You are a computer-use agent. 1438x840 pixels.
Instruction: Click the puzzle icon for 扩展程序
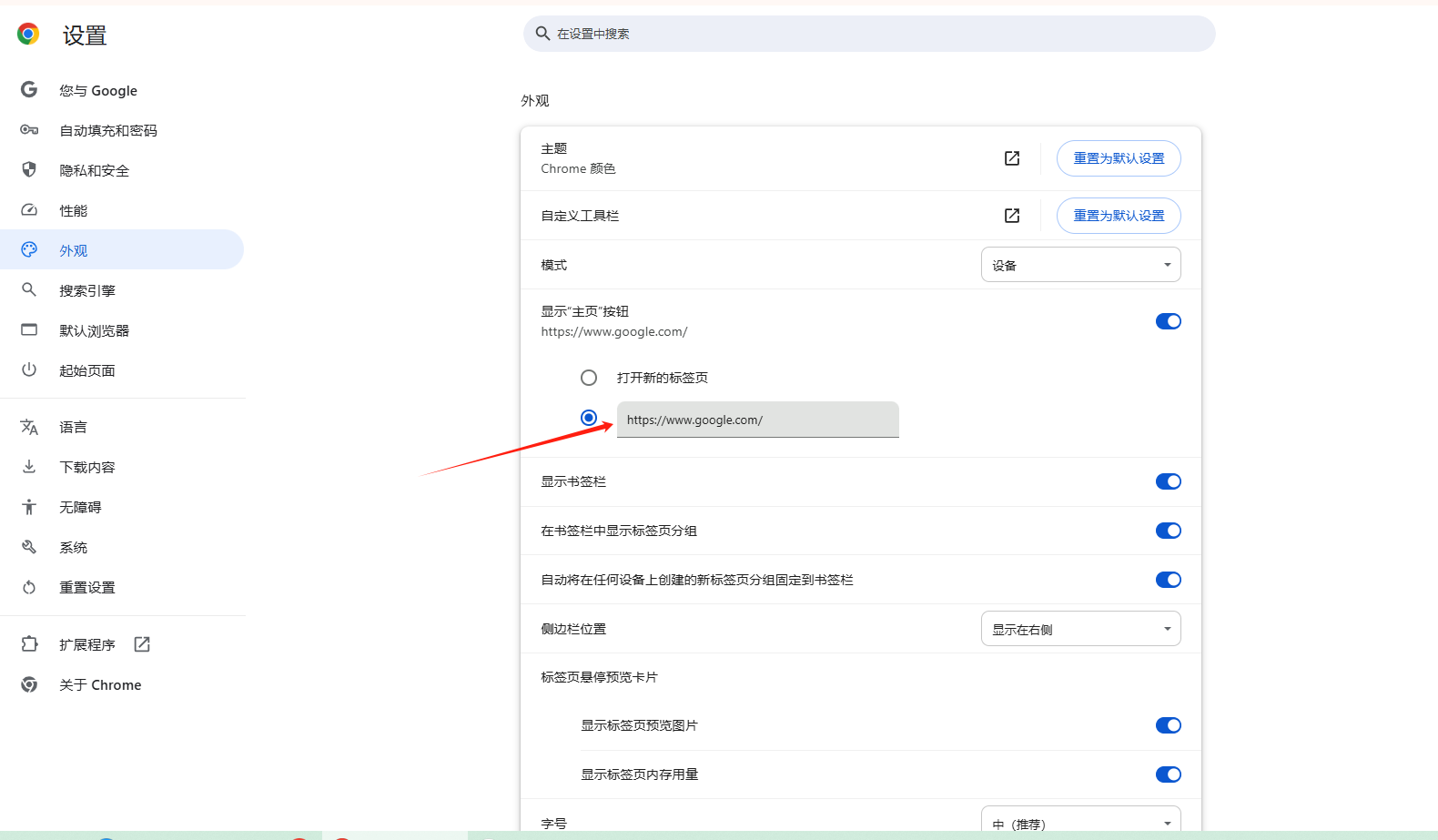29,643
